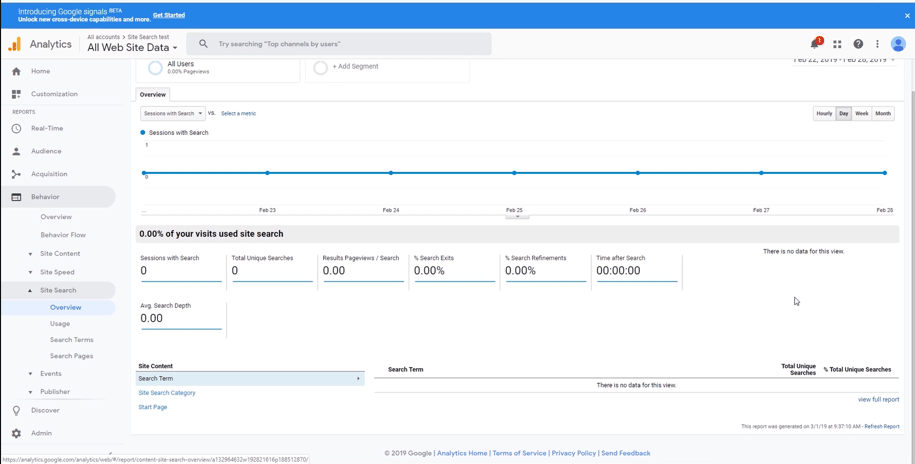This screenshot has height=464, width=915.
Task: Click the Behavior section icon
Action: click(16, 197)
